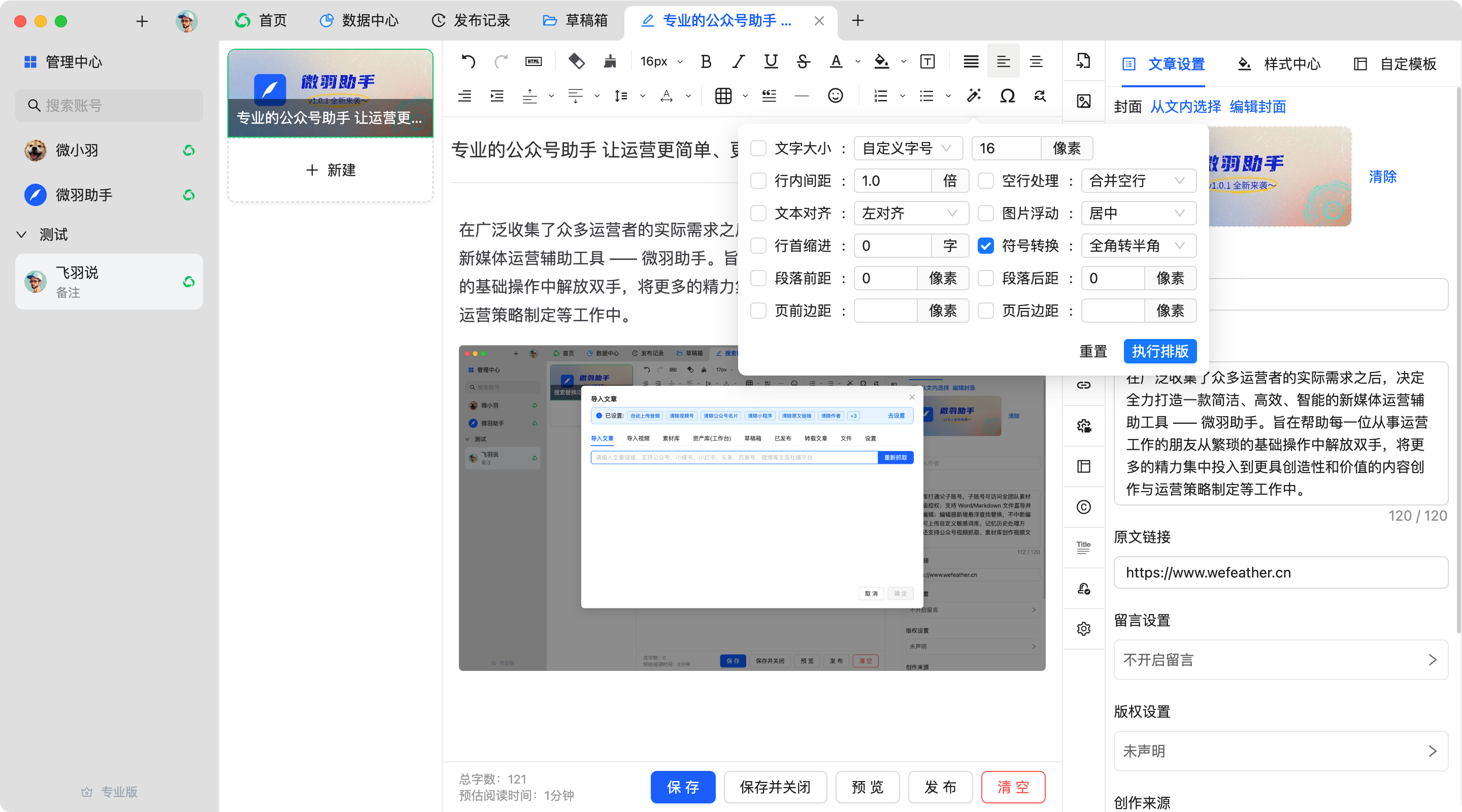The width and height of the screenshot is (1462, 812).
Task: Apply the format painter brush
Action: pos(610,61)
